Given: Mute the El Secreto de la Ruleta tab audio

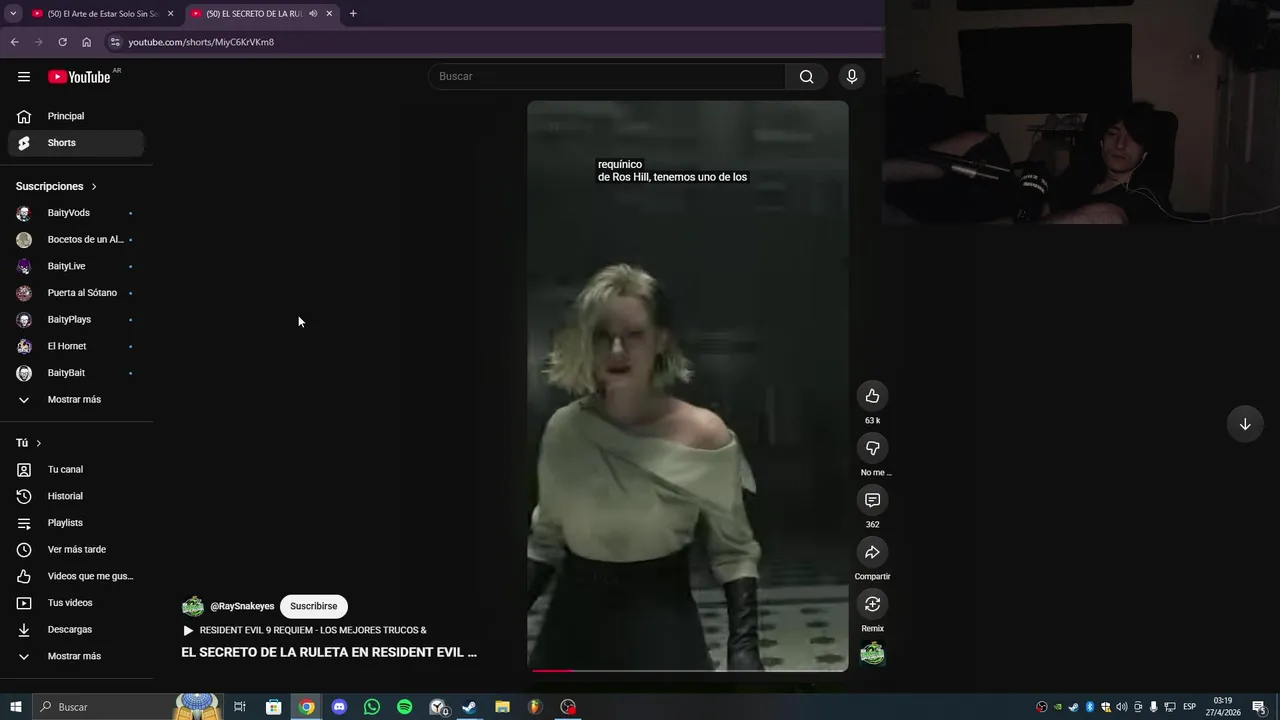Looking at the screenshot, I should 313,14.
